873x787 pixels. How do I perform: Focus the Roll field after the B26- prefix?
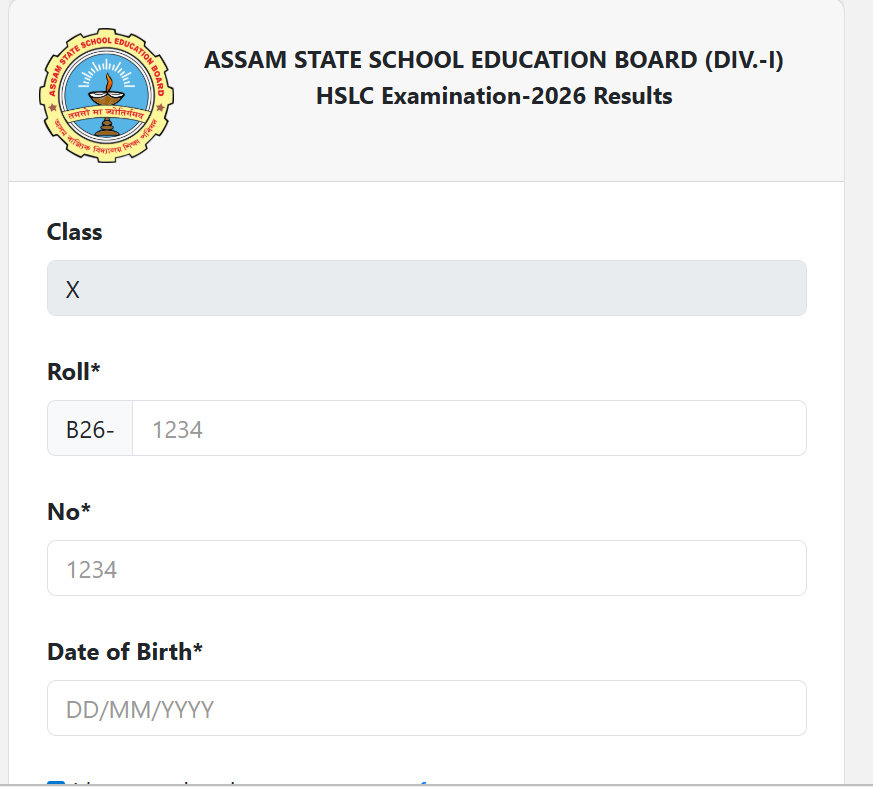(468, 429)
